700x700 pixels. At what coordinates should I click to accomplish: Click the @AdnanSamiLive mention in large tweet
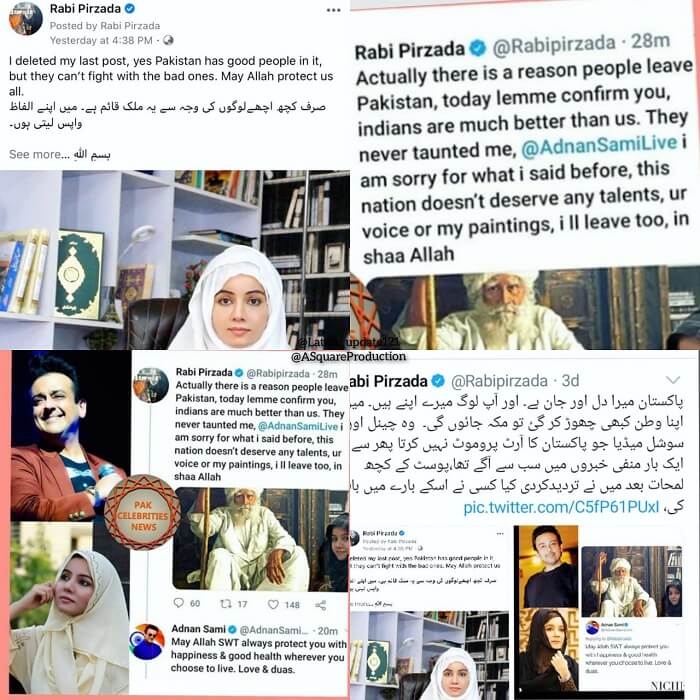click(600, 146)
